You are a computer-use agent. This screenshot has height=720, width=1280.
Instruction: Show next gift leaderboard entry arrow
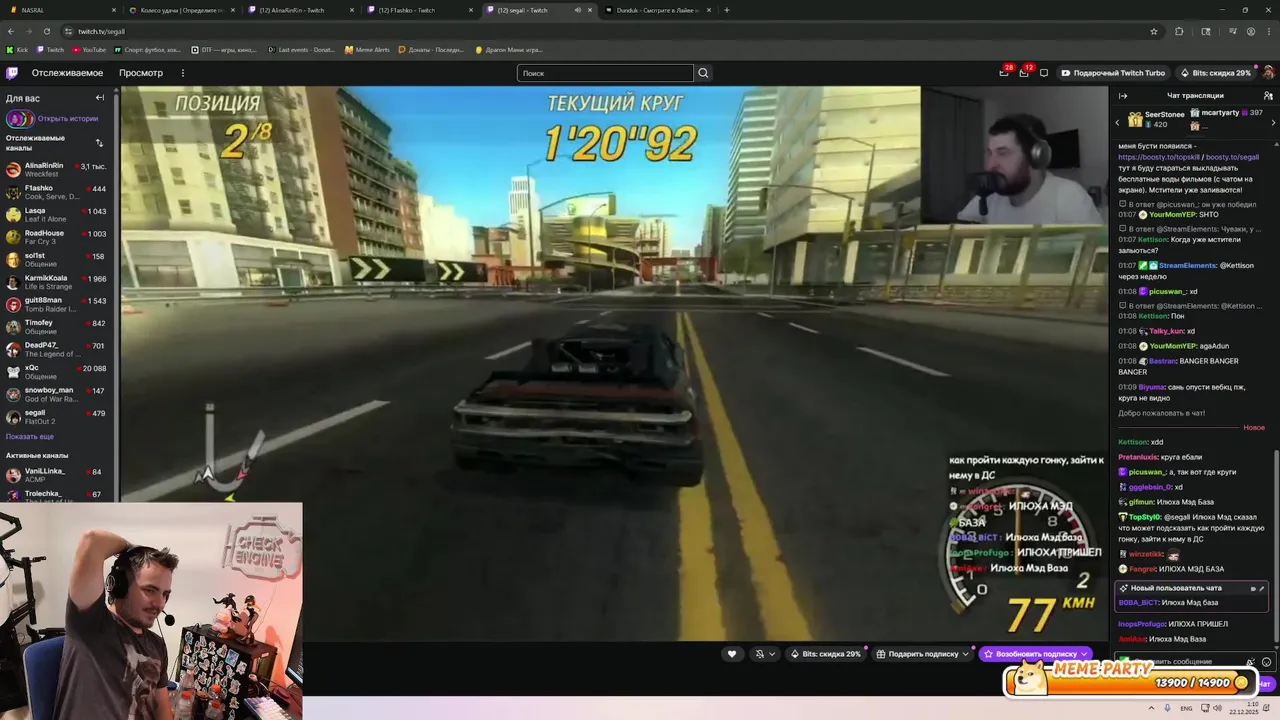[x=1272, y=121]
